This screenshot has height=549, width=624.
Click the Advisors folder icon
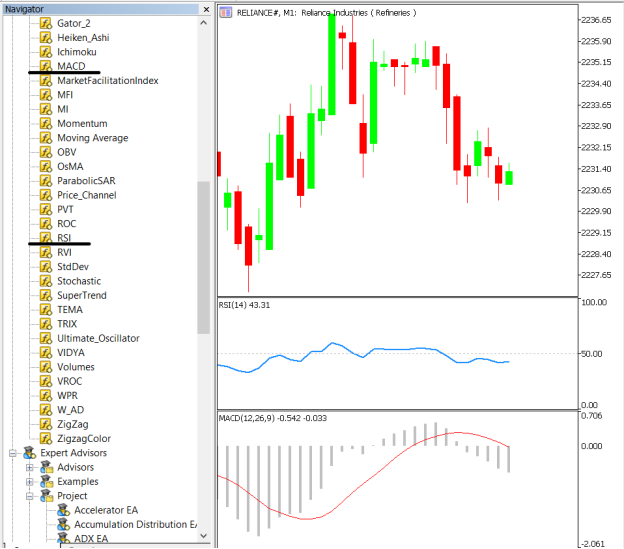click(x=47, y=467)
